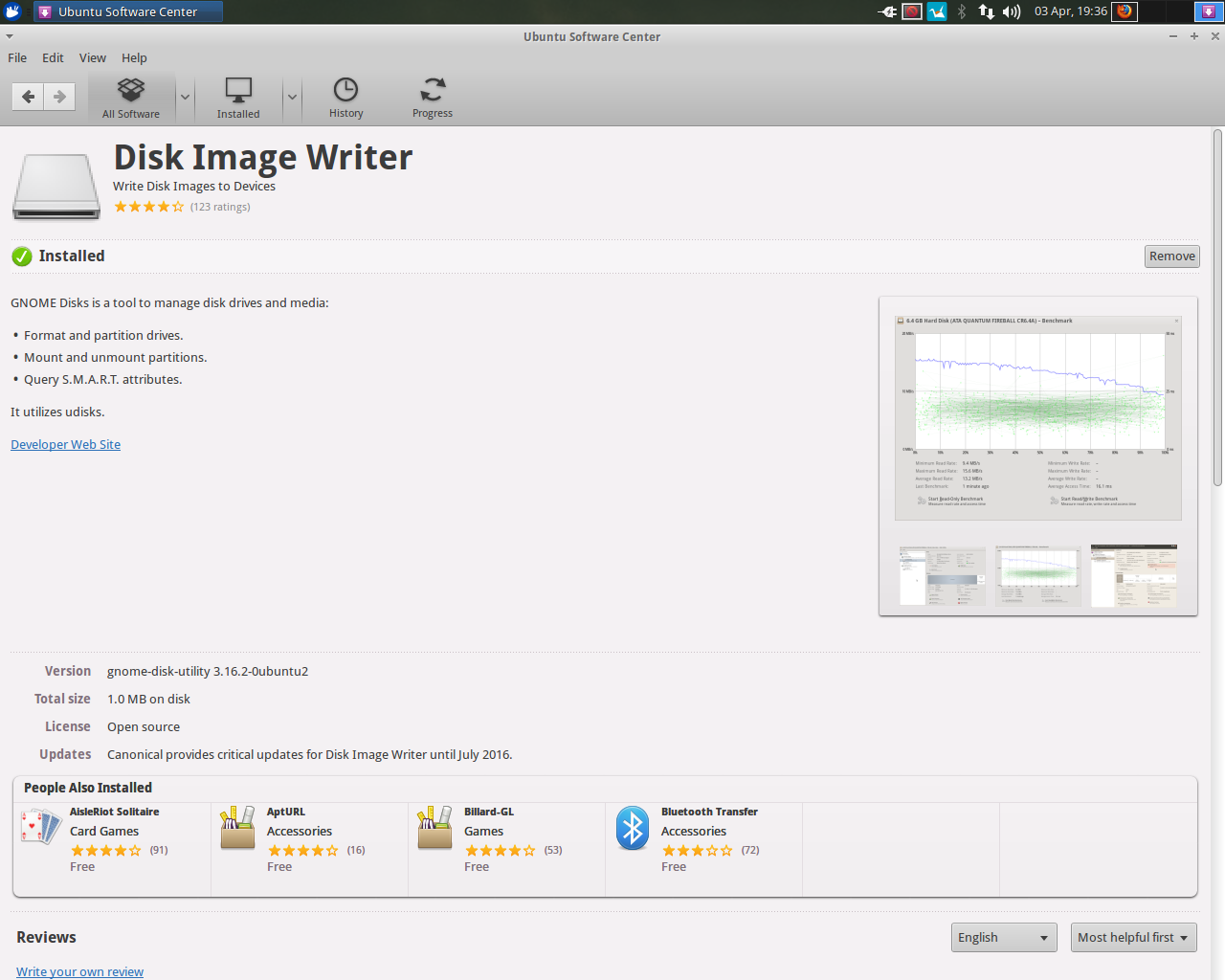
Task: Click the vertical scrollbar handle
Action: (x=1217, y=308)
